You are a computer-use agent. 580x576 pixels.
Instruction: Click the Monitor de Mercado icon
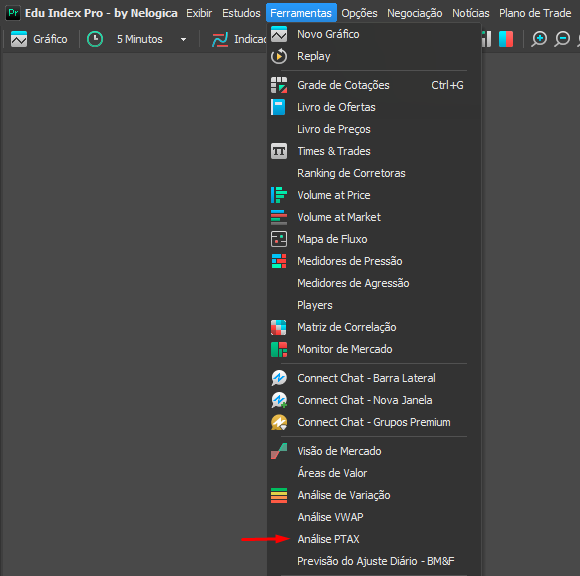click(279, 349)
